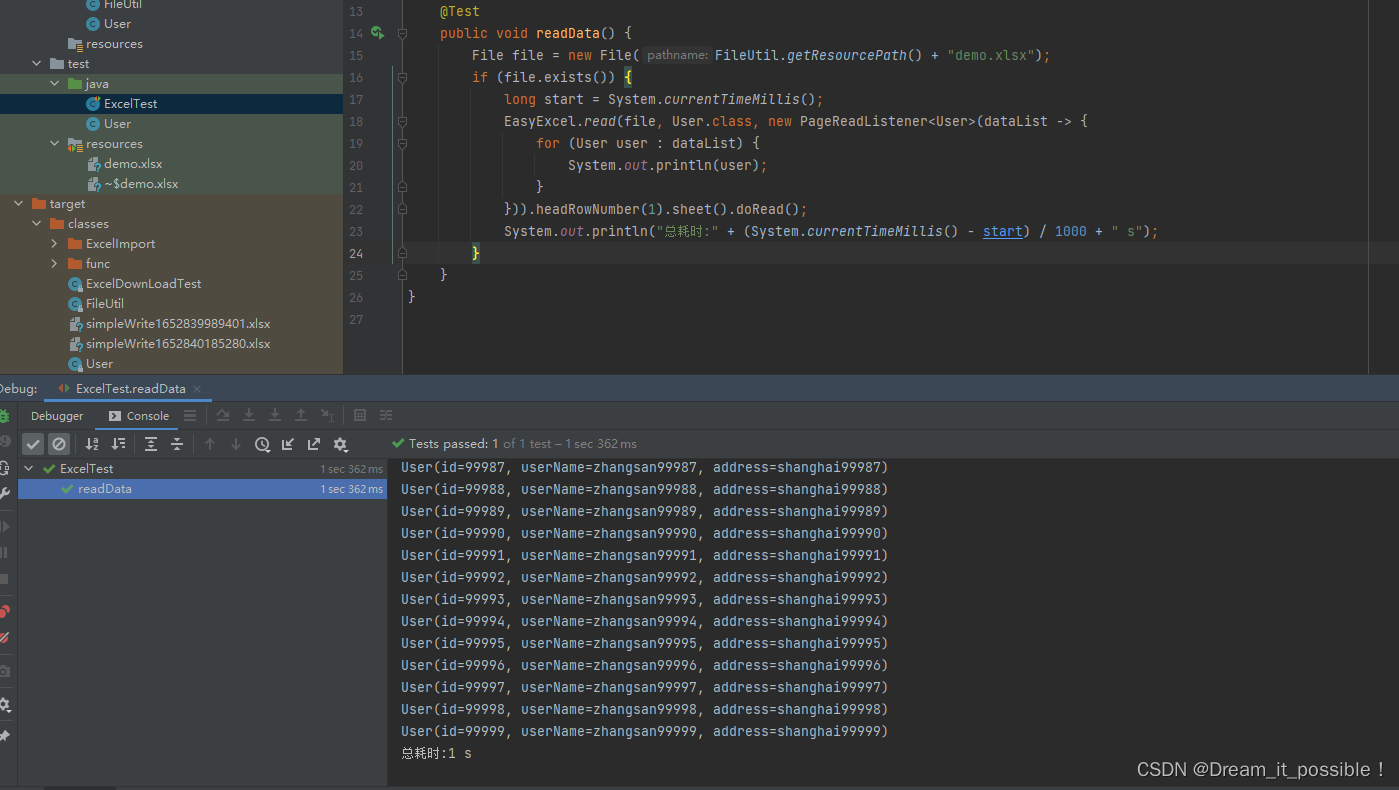Click the @Test annotation in editor
The width and height of the screenshot is (1399, 790).
click(460, 11)
